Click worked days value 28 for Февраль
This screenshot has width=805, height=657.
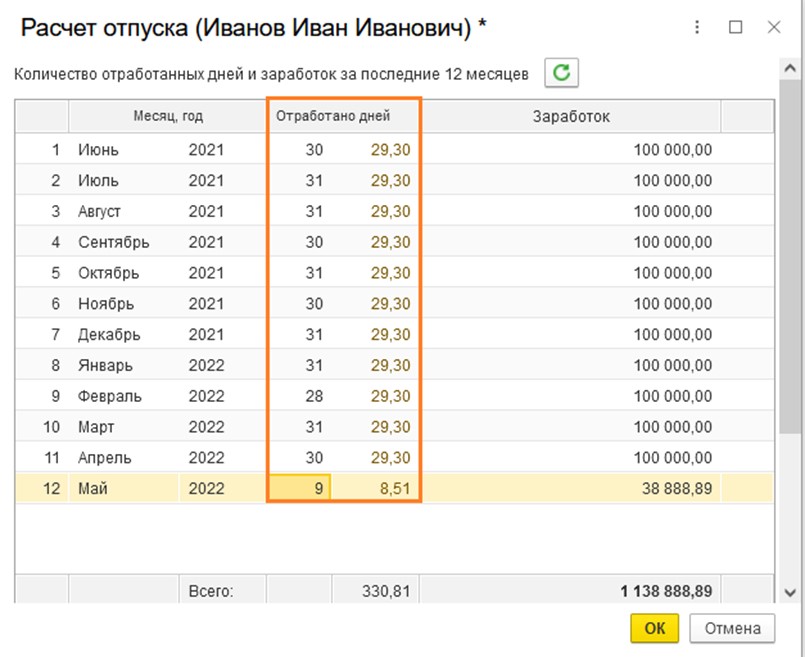(314, 396)
